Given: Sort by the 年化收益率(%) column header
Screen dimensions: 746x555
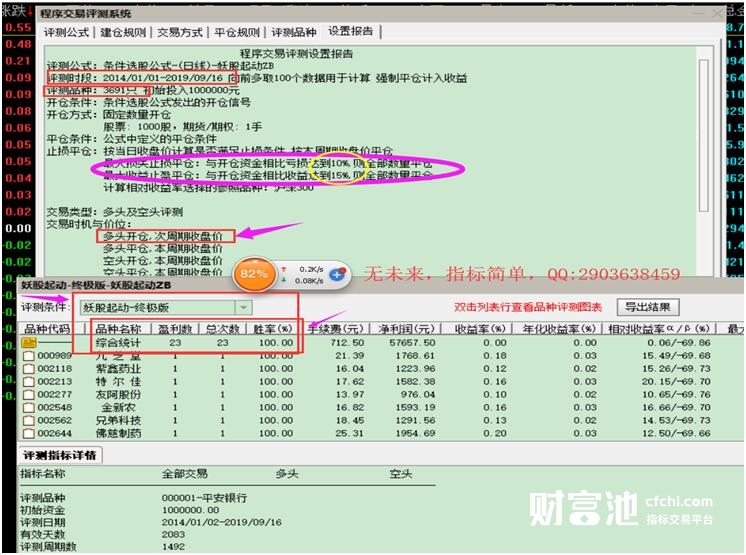Looking at the screenshot, I should click(x=558, y=329).
